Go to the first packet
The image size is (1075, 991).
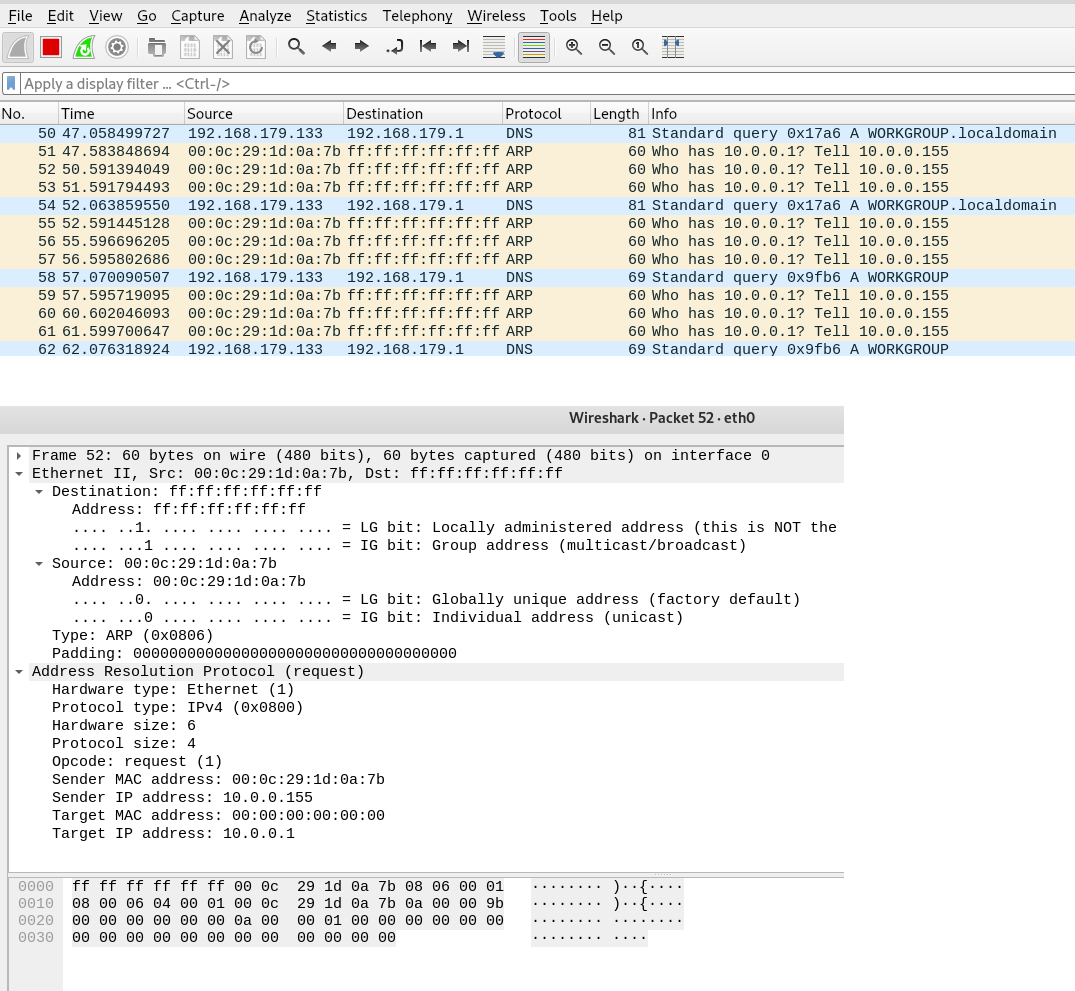pos(428,47)
